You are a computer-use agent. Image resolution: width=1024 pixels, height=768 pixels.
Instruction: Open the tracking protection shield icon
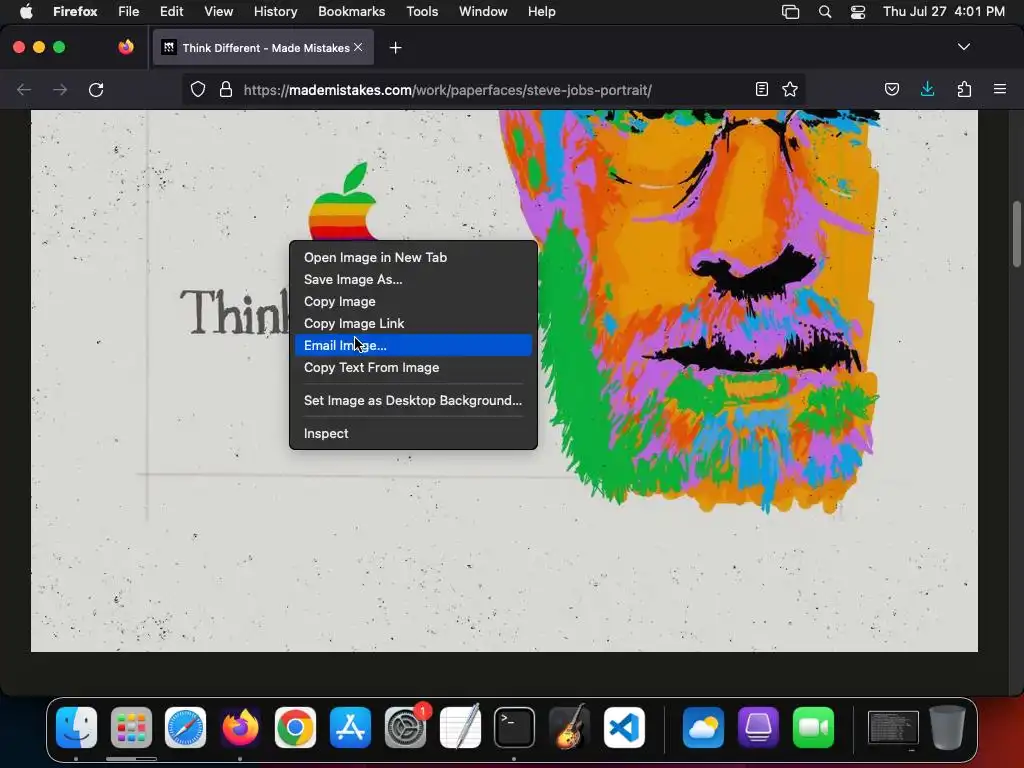pyautogui.click(x=198, y=89)
